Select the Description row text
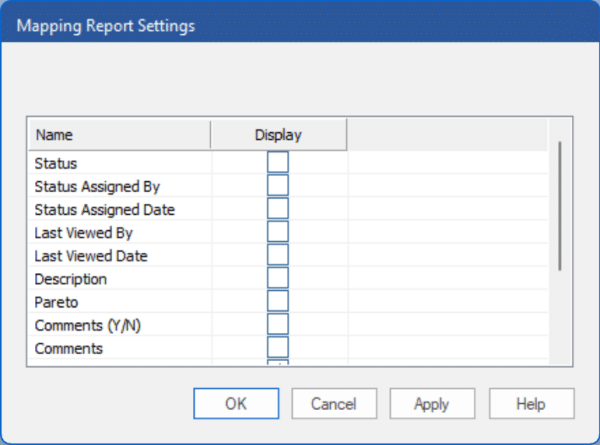Image resolution: width=600 pixels, height=445 pixels. coord(70,280)
